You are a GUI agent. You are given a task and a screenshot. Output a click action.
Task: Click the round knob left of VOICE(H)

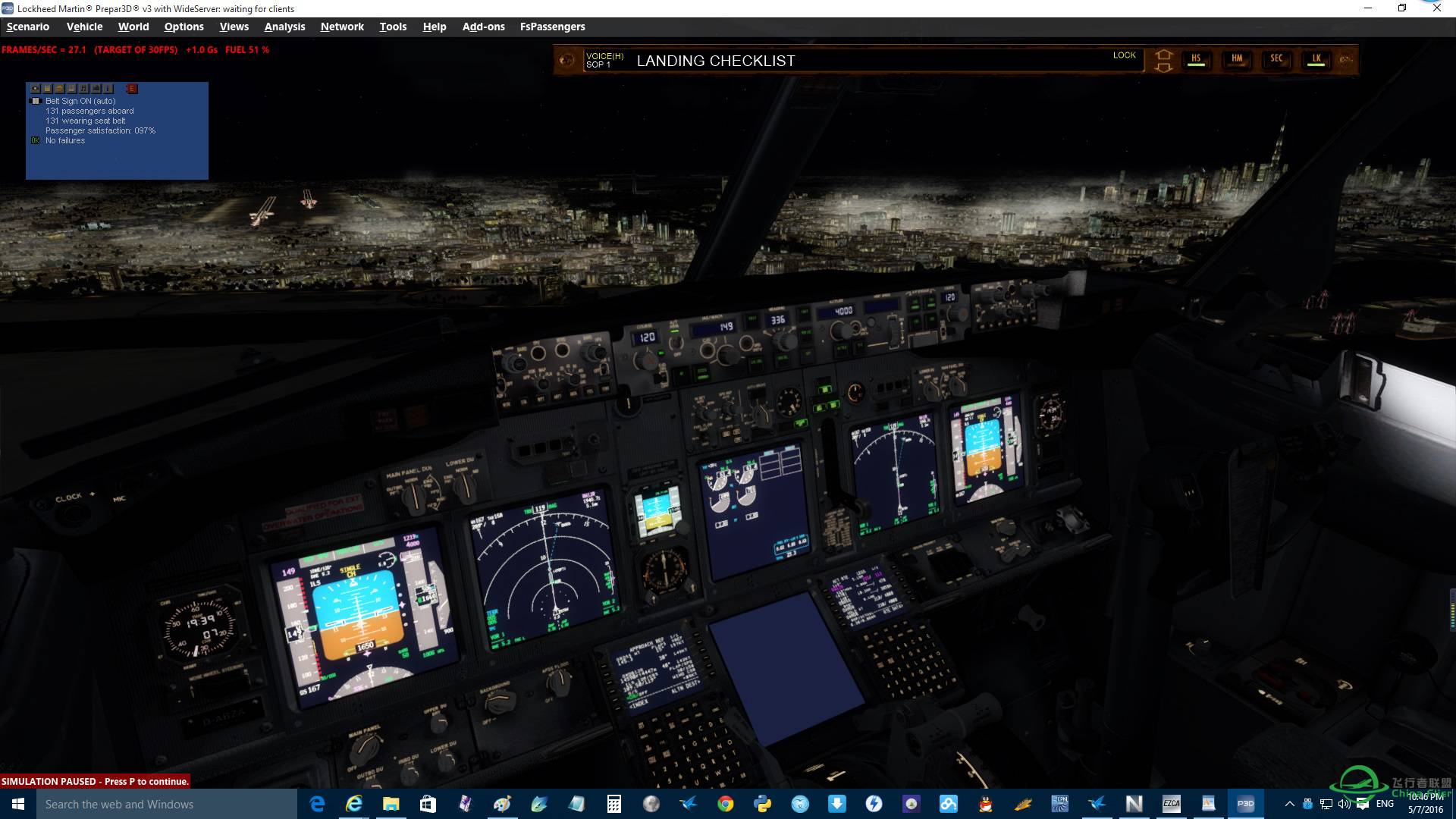click(x=566, y=60)
